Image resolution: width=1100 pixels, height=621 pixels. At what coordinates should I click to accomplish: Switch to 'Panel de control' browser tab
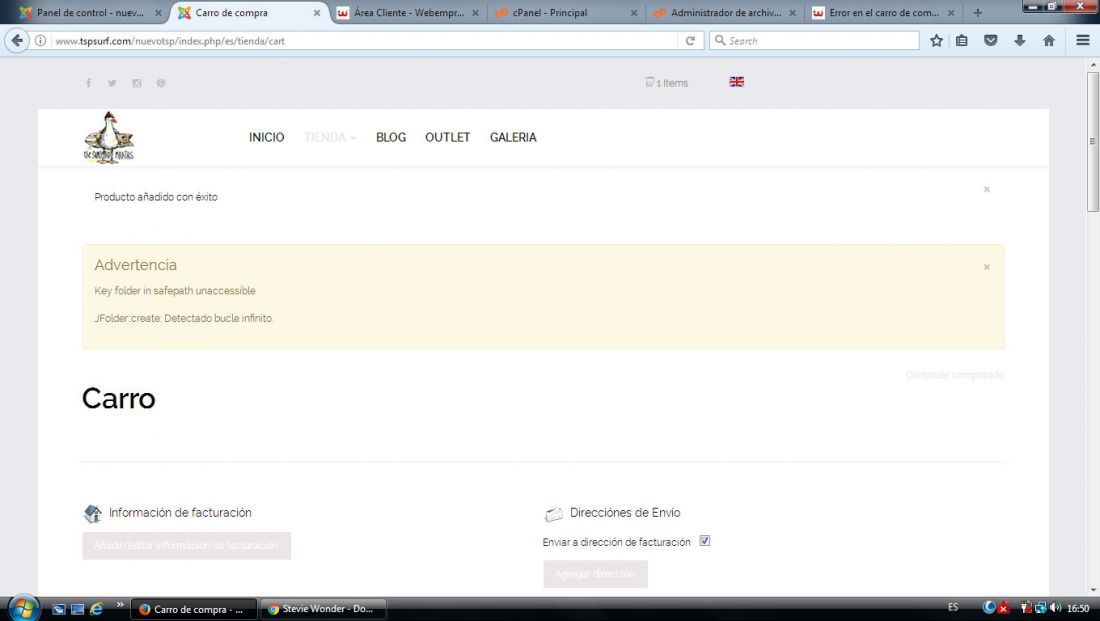90,13
